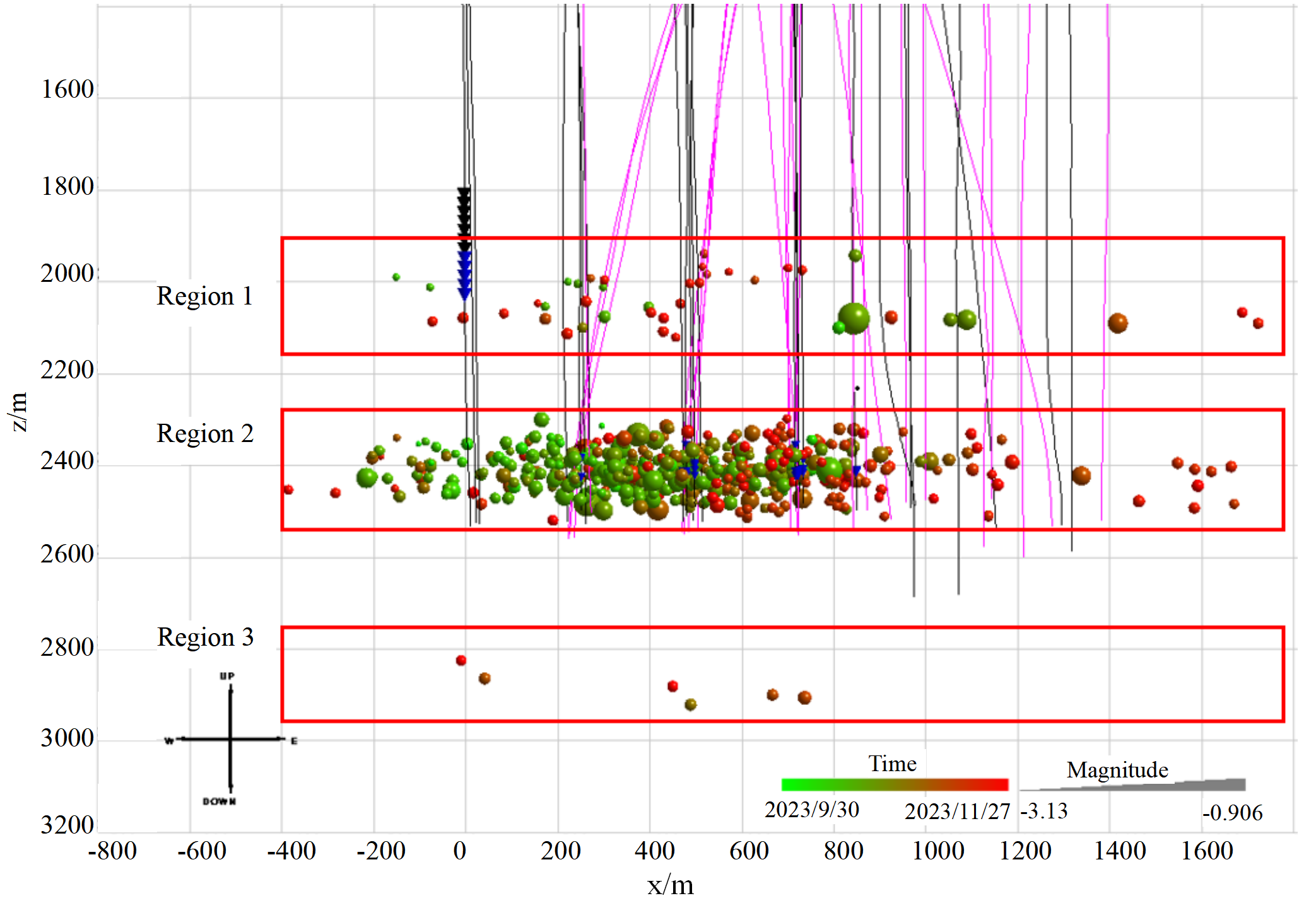Click the -0.906 maximum magnitude value

click(x=1231, y=813)
